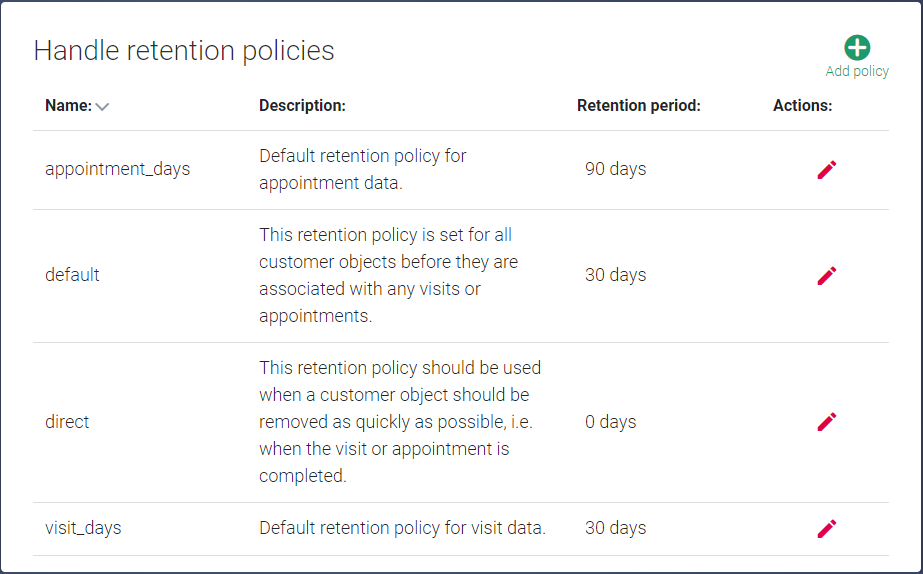Click the 0 days retention value
923x574 pixels.
610,422
